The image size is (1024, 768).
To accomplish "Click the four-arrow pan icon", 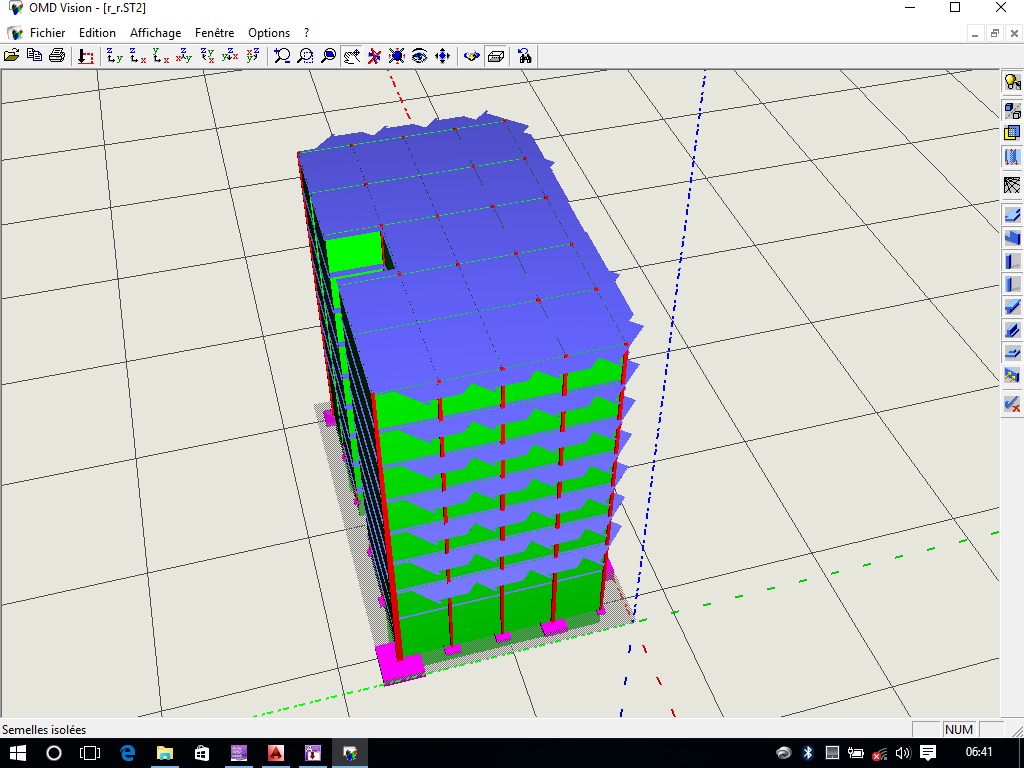I will tap(442, 56).
